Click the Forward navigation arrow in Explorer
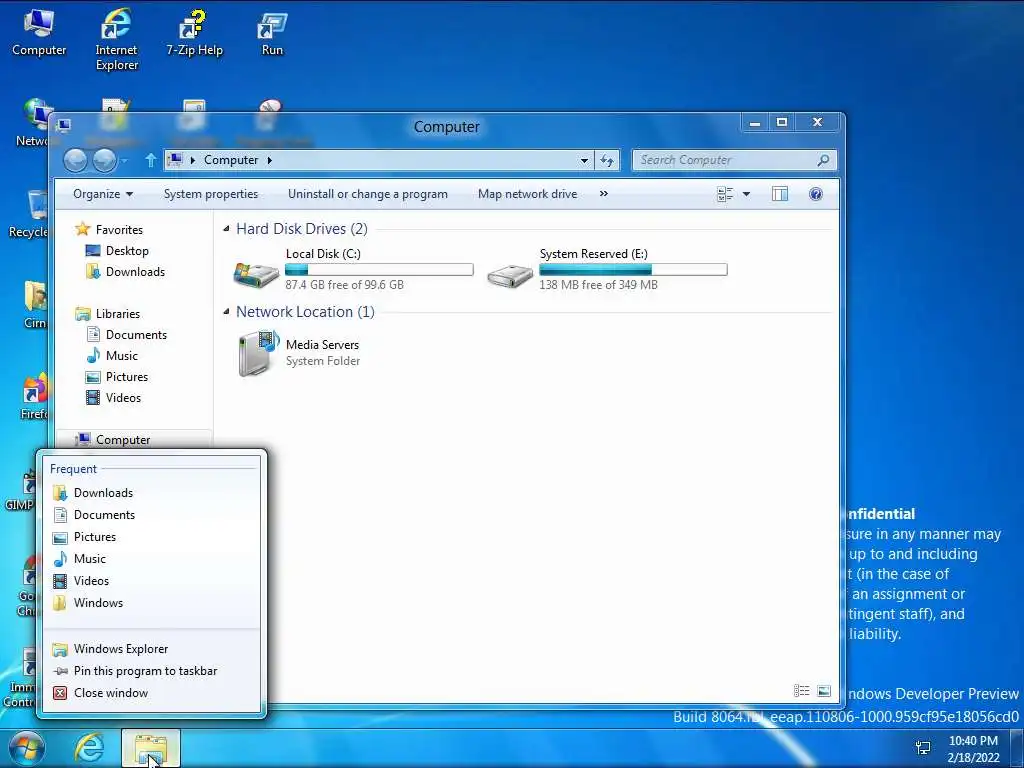This screenshot has width=1024, height=768. point(104,160)
